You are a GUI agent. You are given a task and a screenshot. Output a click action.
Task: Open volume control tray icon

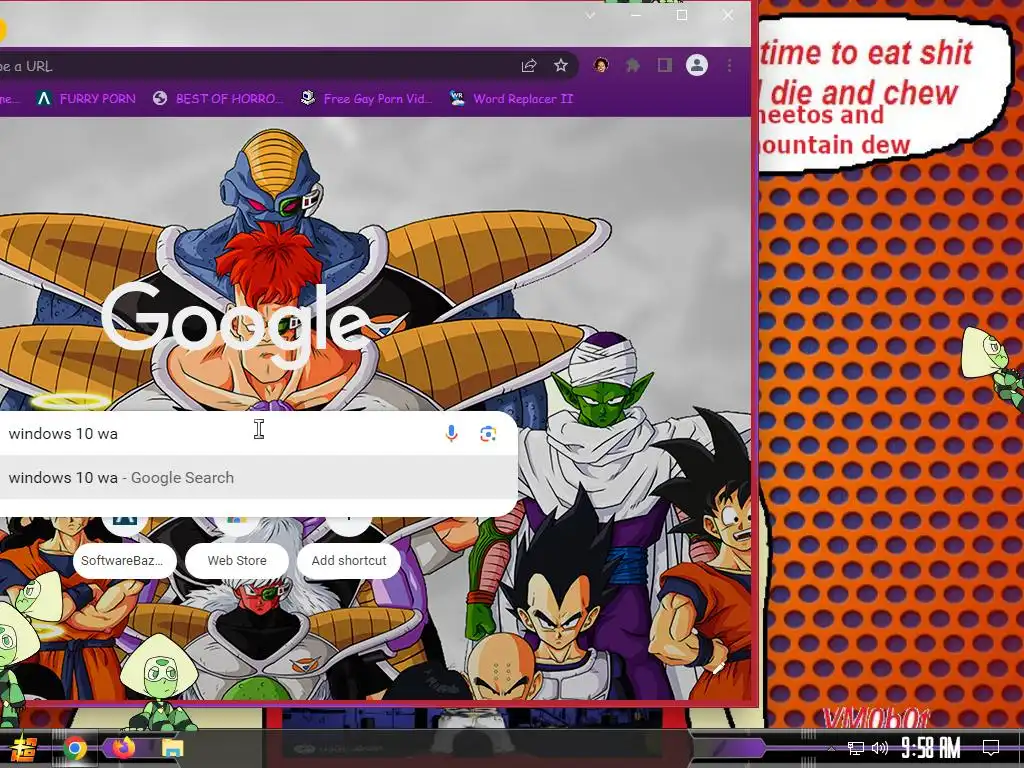880,748
